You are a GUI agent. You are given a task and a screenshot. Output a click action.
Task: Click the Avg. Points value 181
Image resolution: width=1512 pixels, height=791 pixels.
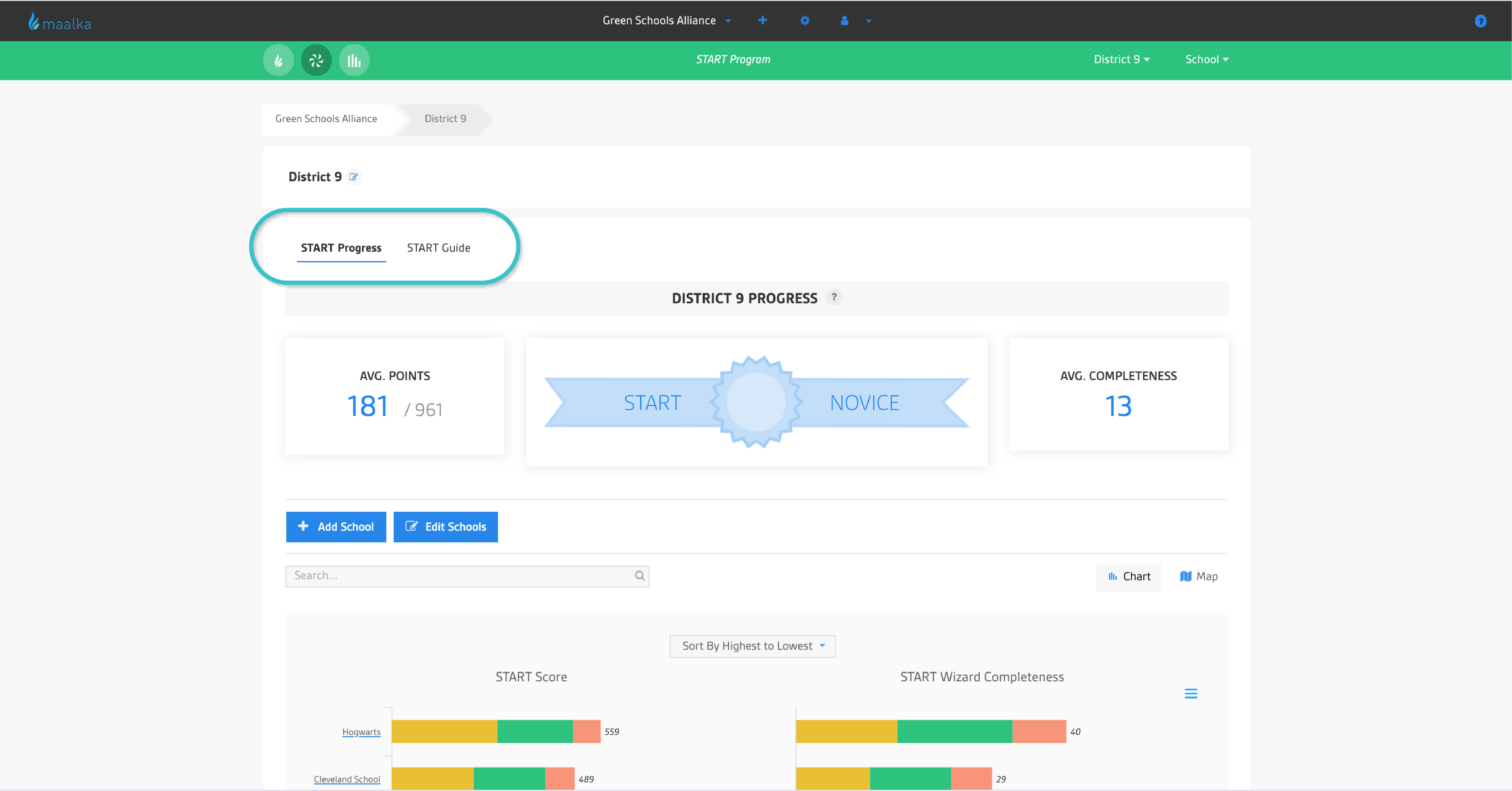(x=367, y=406)
